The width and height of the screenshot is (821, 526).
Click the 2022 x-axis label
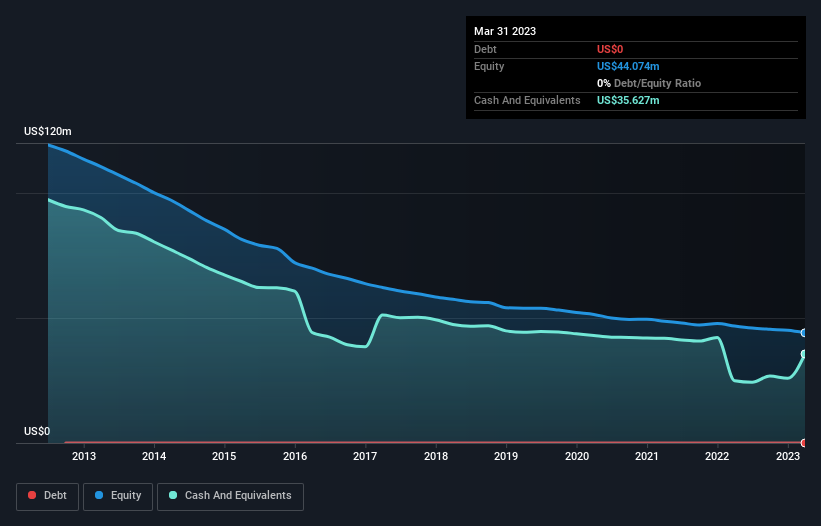(x=717, y=456)
